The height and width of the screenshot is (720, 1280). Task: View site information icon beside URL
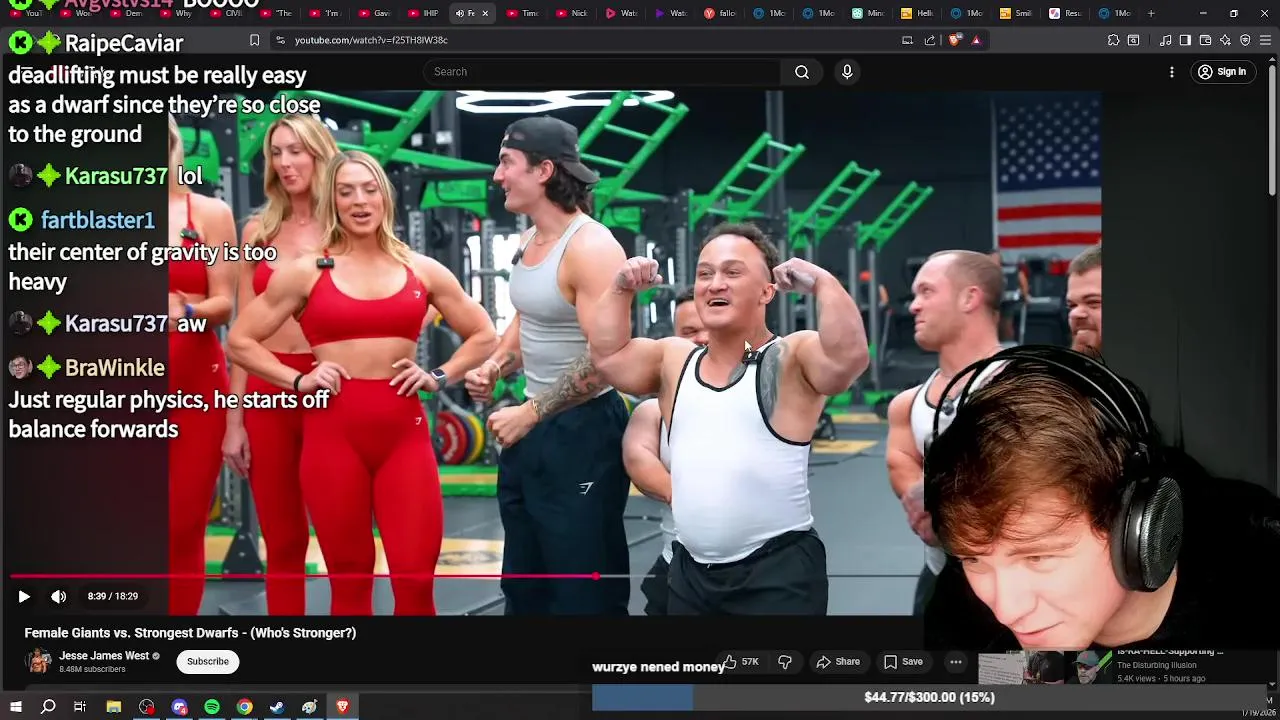[x=280, y=40]
